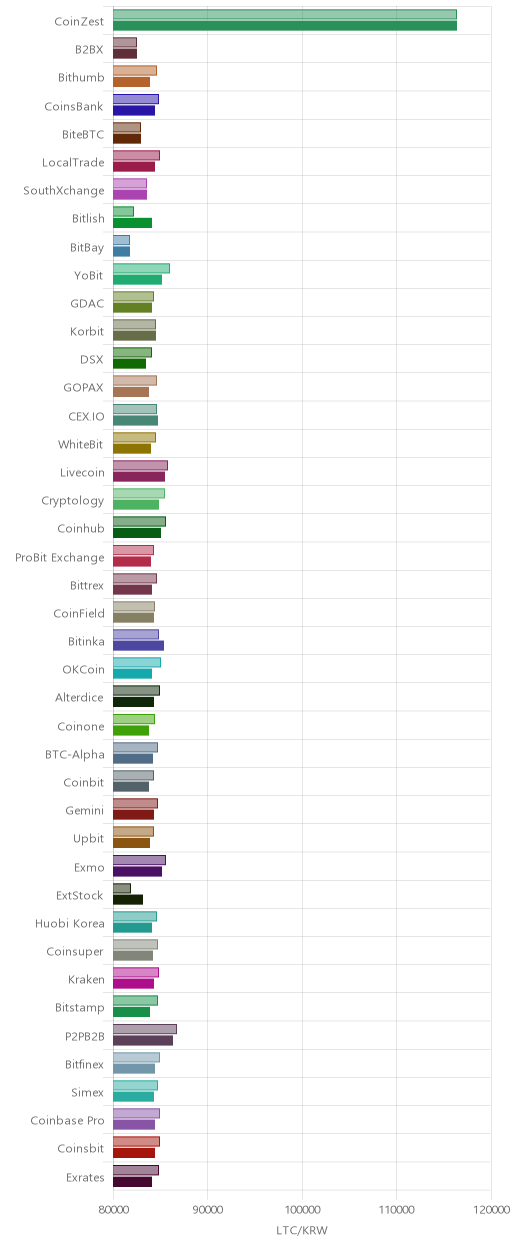Select the Coinbase Pro label
This screenshot has width=512, height=1248.
click(67, 1120)
